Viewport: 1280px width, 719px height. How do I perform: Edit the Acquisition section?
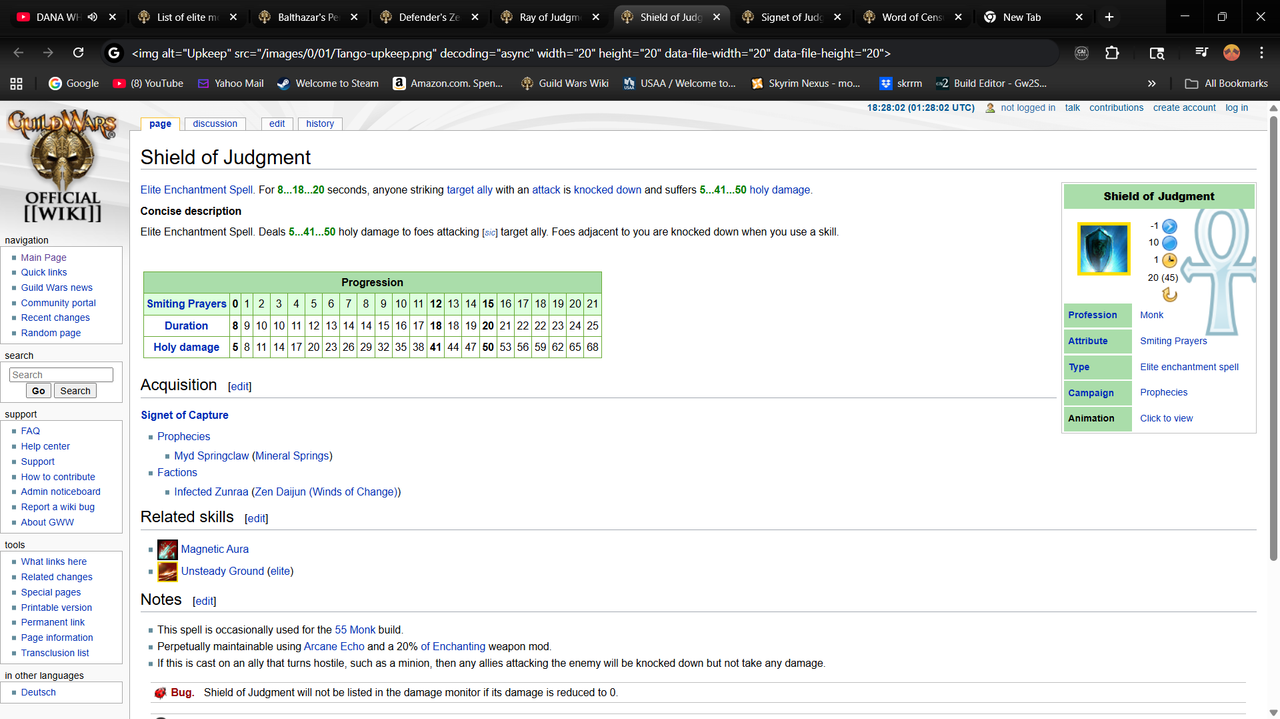(240, 386)
